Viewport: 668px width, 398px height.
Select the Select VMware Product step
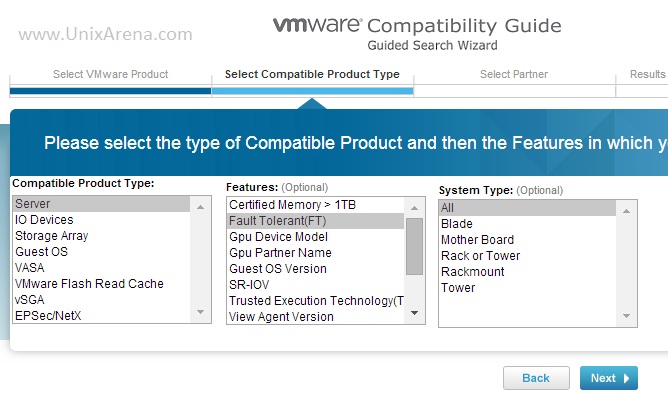110,74
